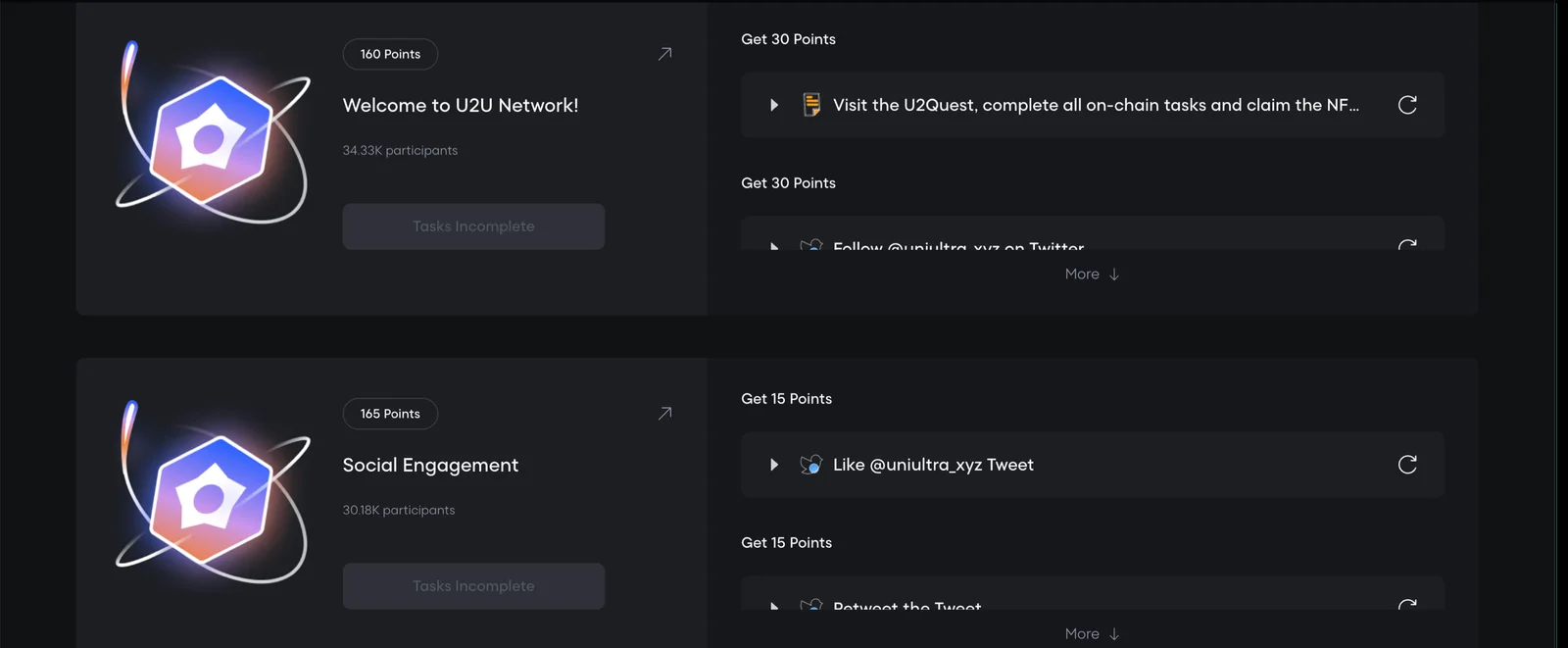Click the Social Engagement badge image
The width and height of the screenshot is (1568, 648).
[x=212, y=493]
